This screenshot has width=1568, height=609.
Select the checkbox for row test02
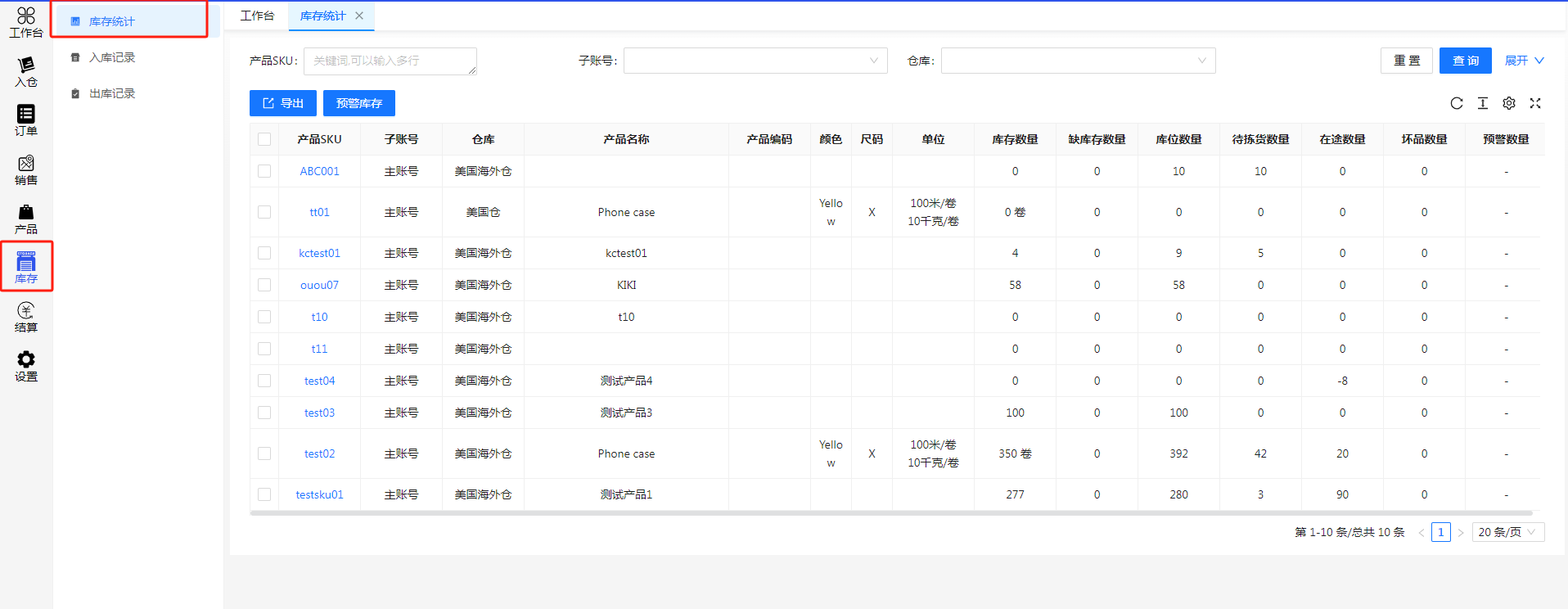pyautogui.click(x=264, y=453)
